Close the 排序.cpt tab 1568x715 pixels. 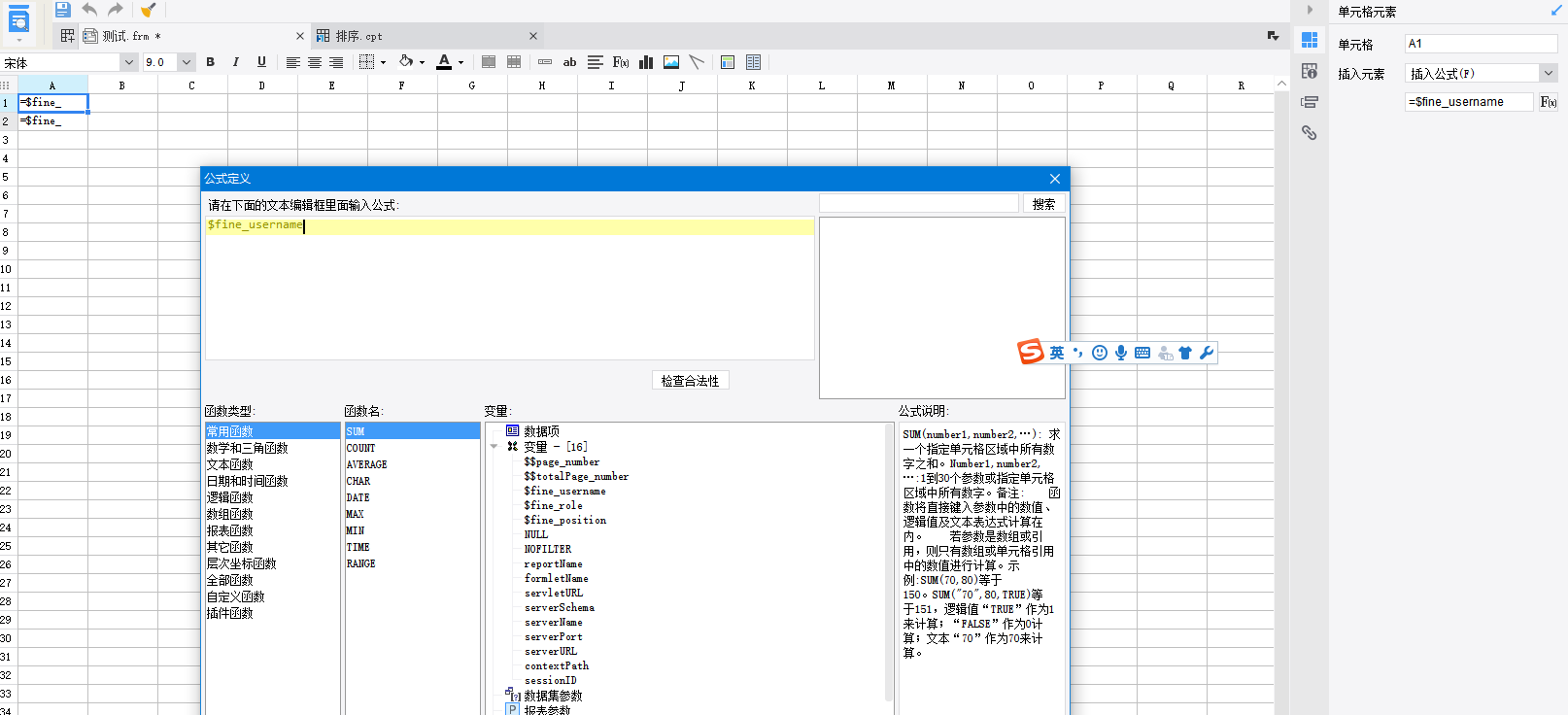(x=533, y=36)
